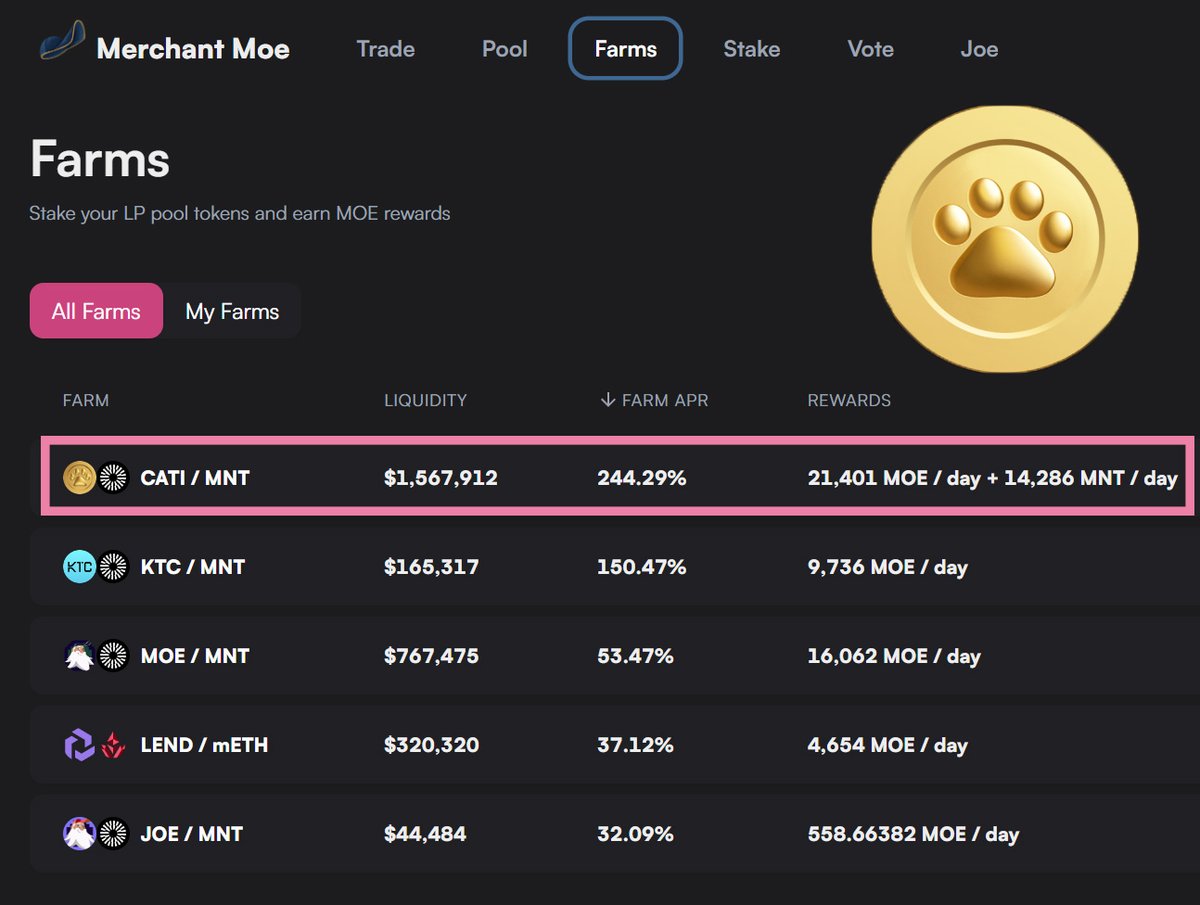Click the 150.47% APR value
The image size is (1200, 905).
pyautogui.click(x=642, y=567)
